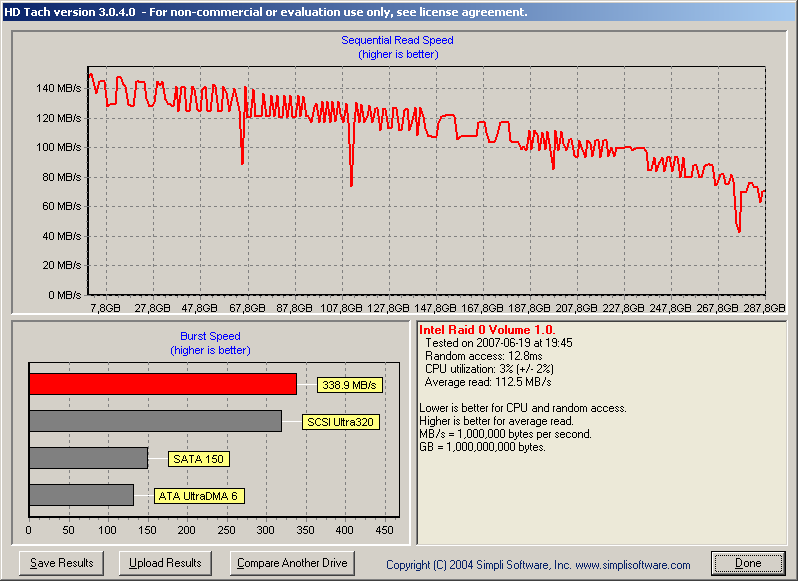Click the gray ATA UltraDMA 6 bar

81,495
